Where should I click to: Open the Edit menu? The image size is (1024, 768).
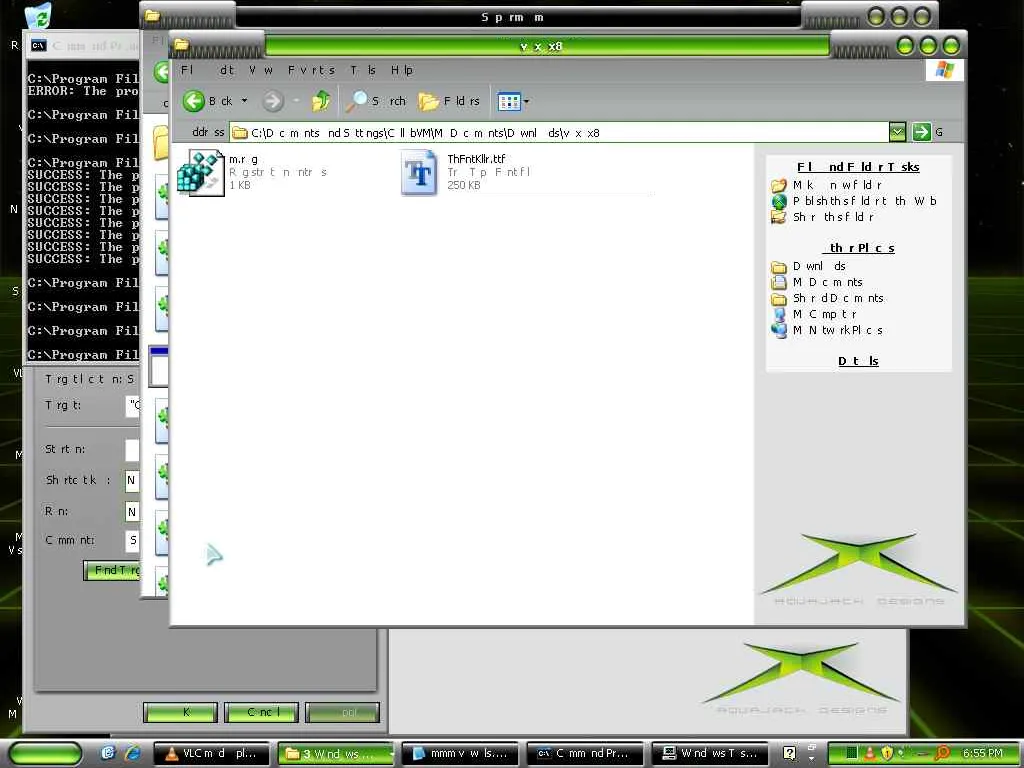[227, 70]
